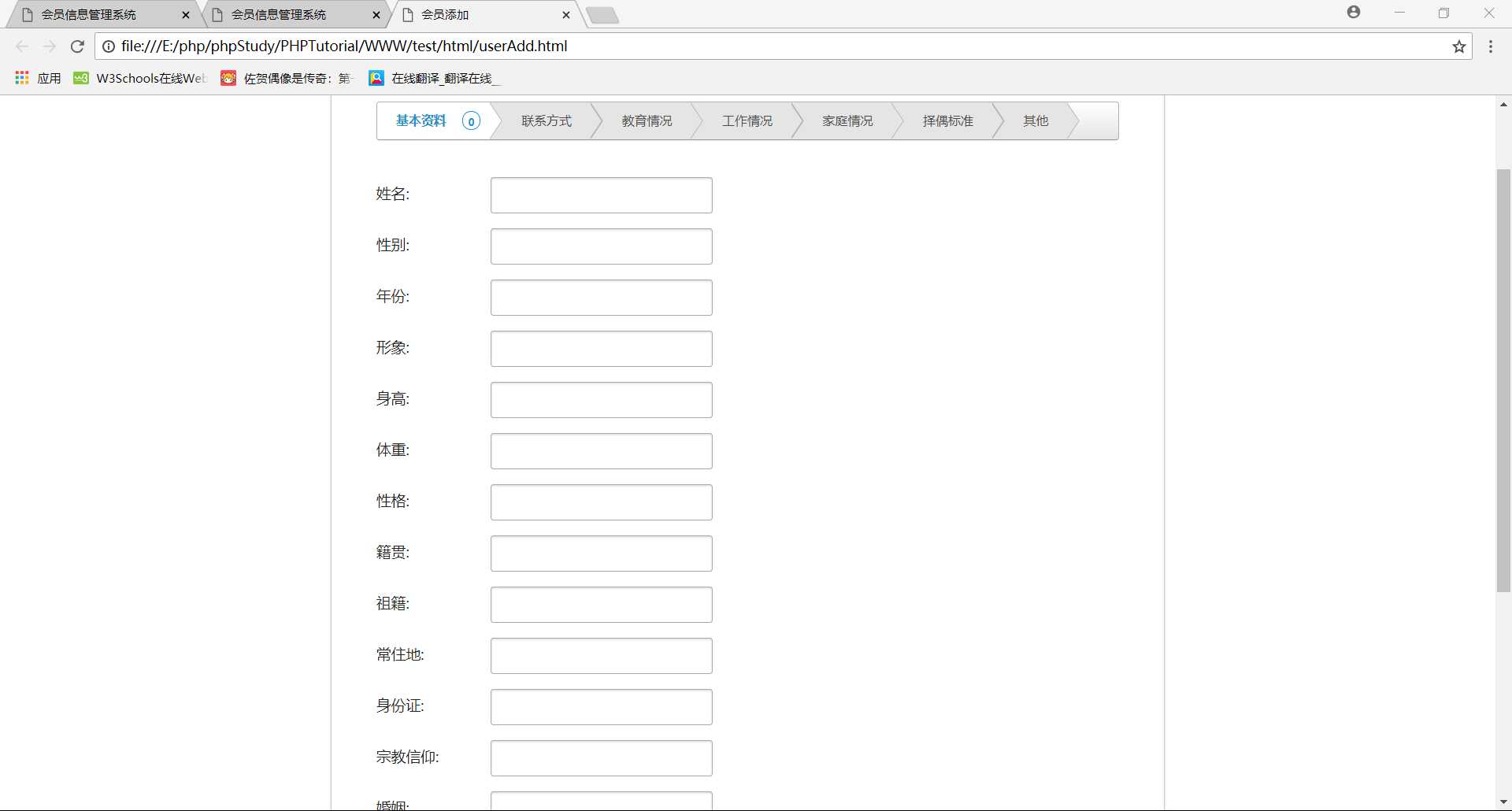The width and height of the screenshot is (1512, 811).
Task: Close the first 会员信息管理系统 tab
Action: pos(186,15)
